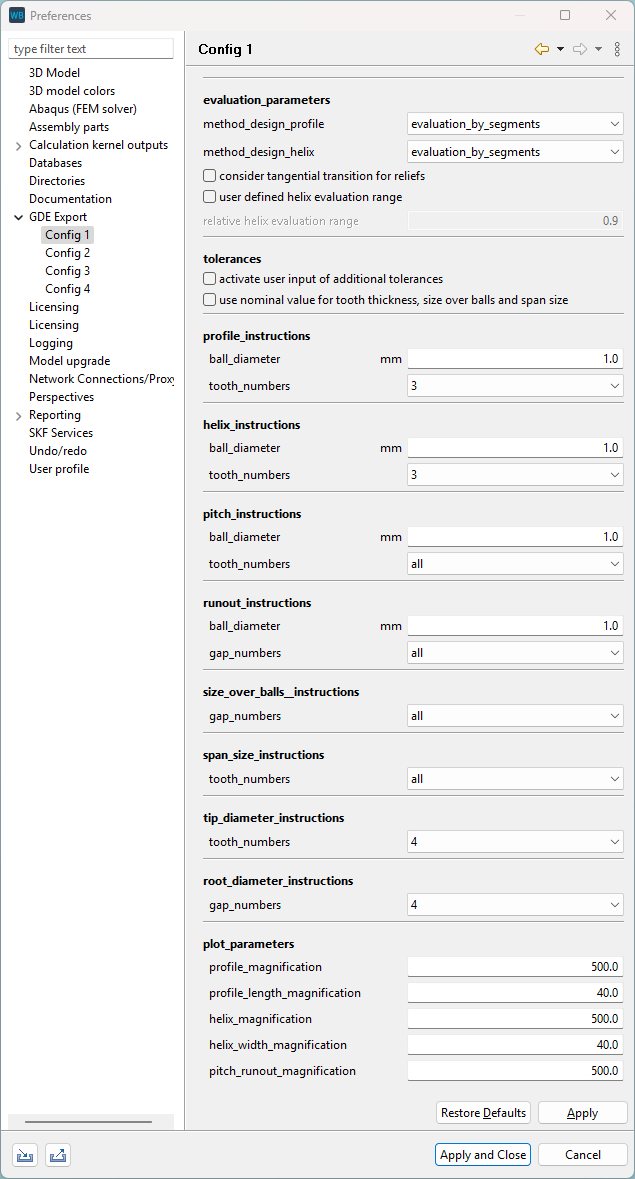
Task: Click the Restore Defaults button
Action: pyautogui.click(x=483, y=1112)
